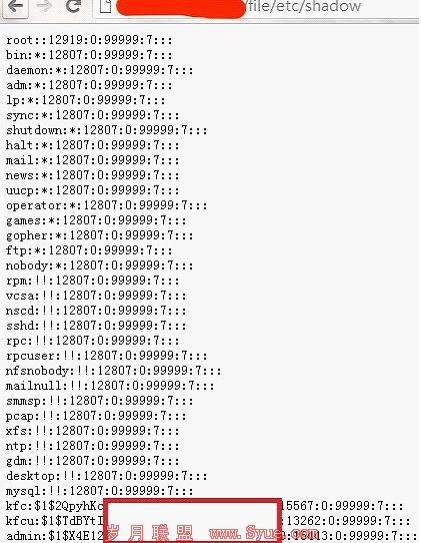The image size is (421, 543).
Task: Focus the address bar showing file/etc/shadow
Action: [x=256, y=7]
